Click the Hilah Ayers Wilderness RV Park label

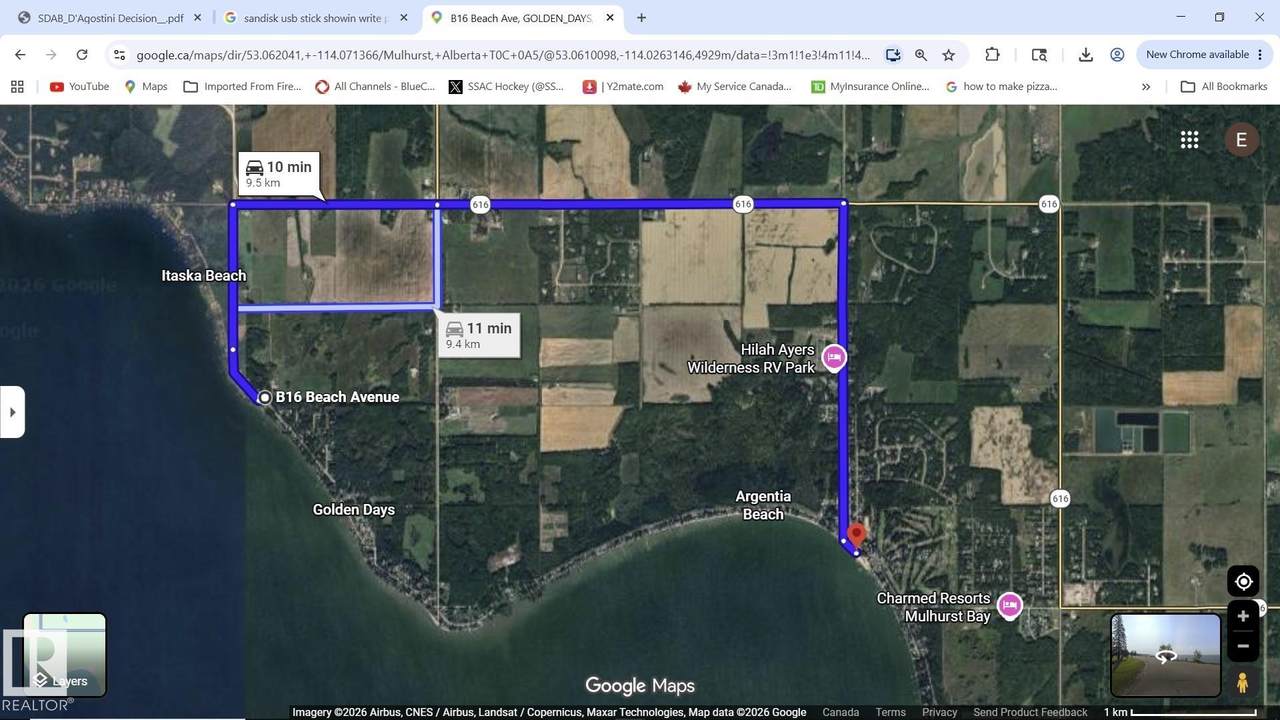coord(751,358)
